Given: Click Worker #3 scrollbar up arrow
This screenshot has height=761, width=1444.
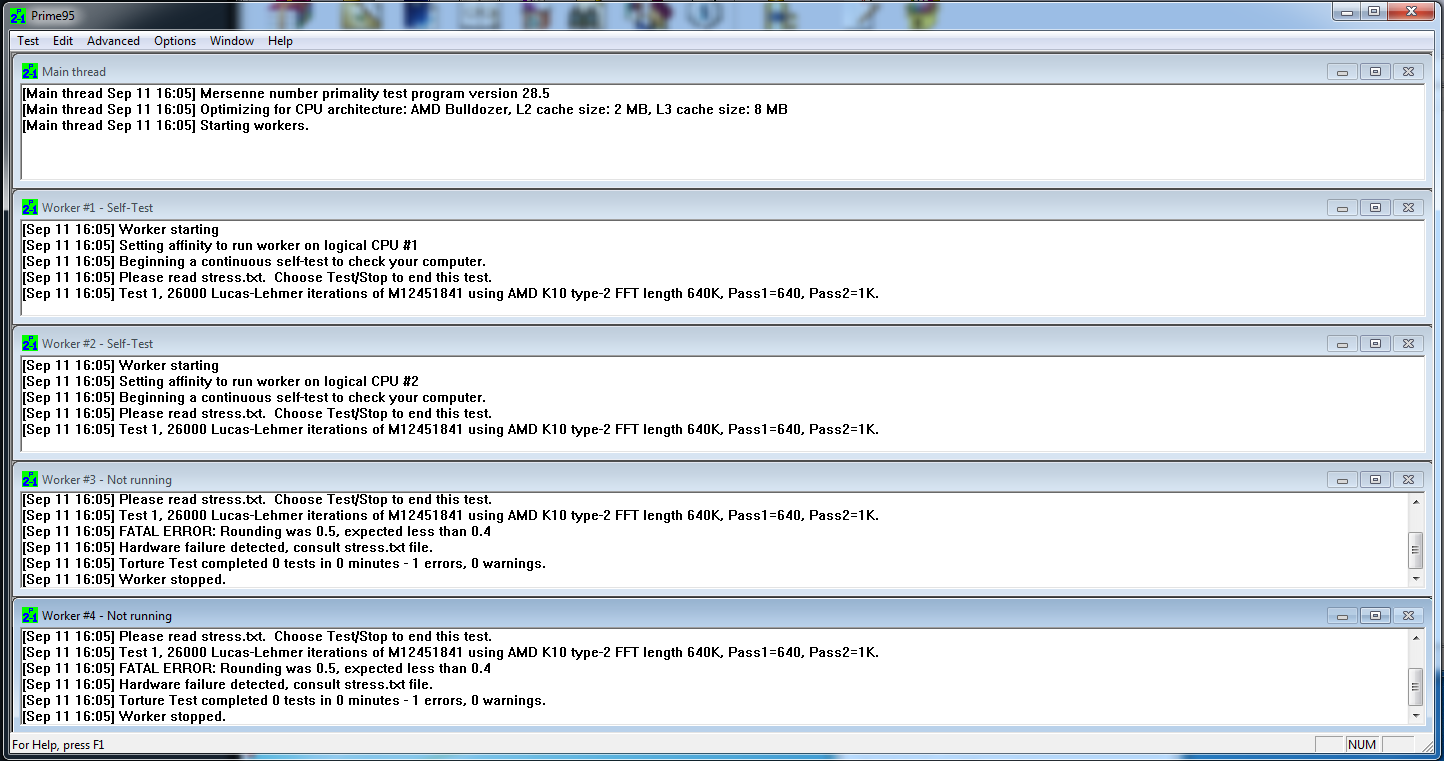Looking at the screenshot, I should tap(1415, 500).
